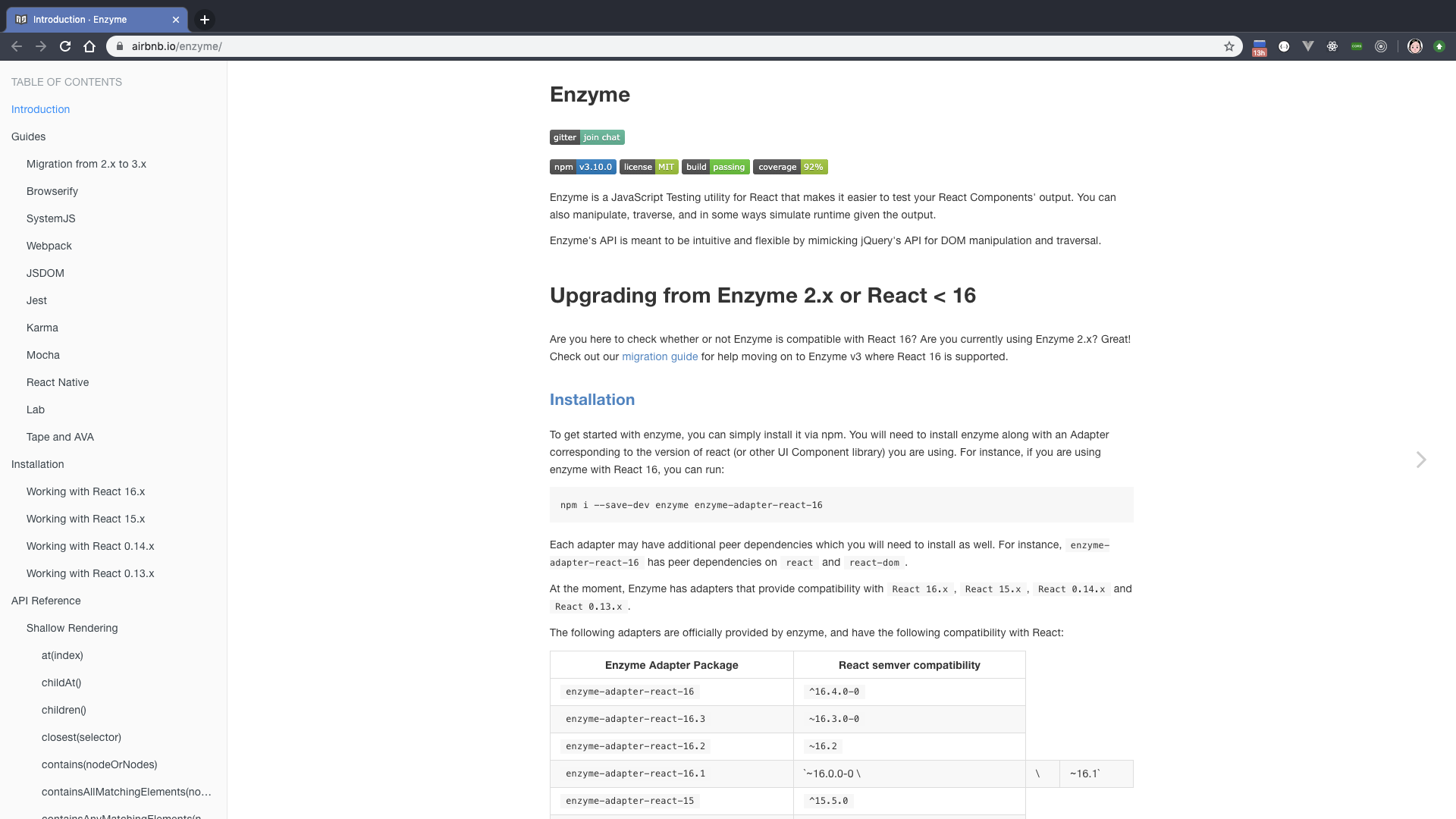Click the Vue devtools extension icon
Image resolution: width=1456 pixels, height=819 pixels.
pyautogui.click(x=1308, y=46)
